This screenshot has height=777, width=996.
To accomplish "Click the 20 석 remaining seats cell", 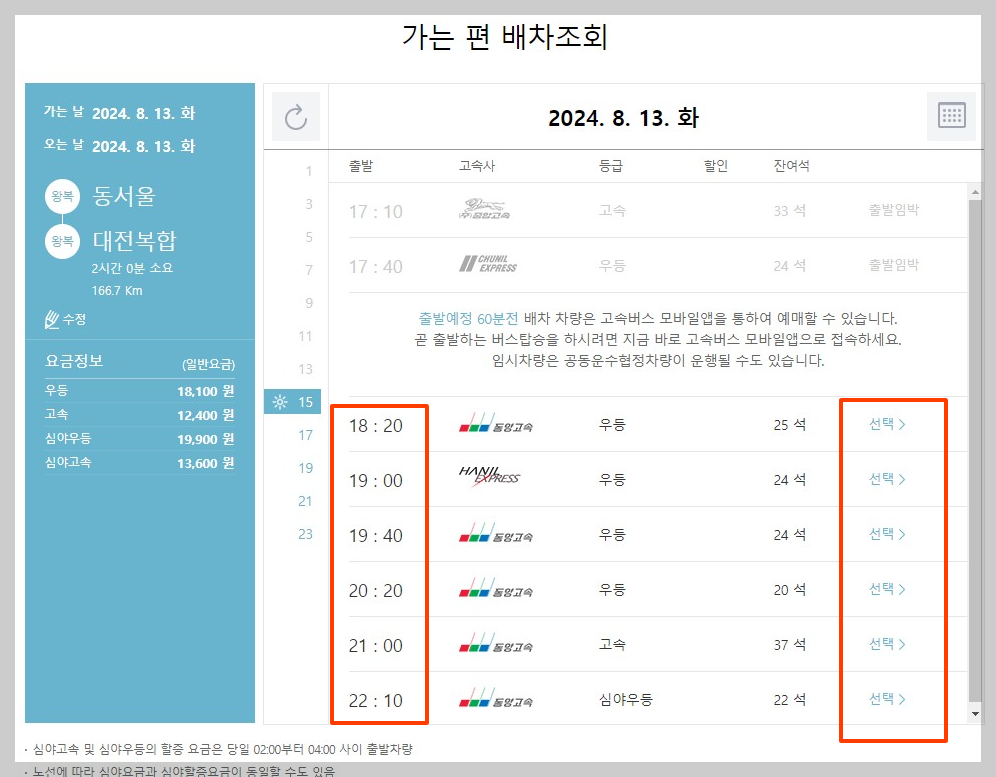I will (790, 590).
